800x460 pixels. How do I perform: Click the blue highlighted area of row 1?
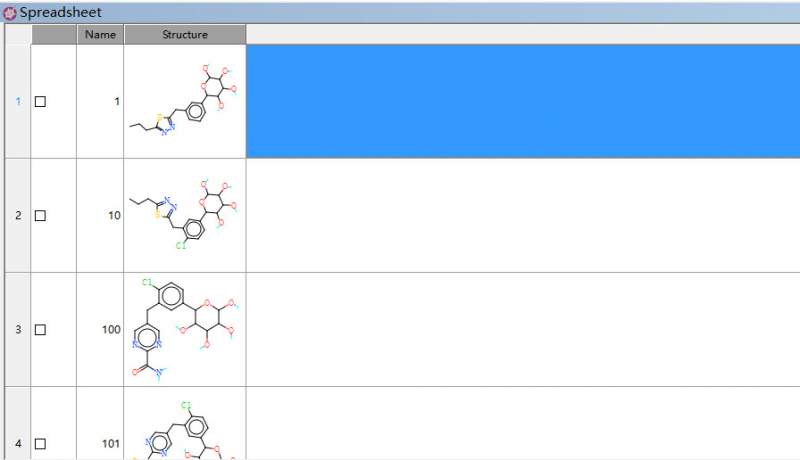pyautogui.click(x=523, y=101)
